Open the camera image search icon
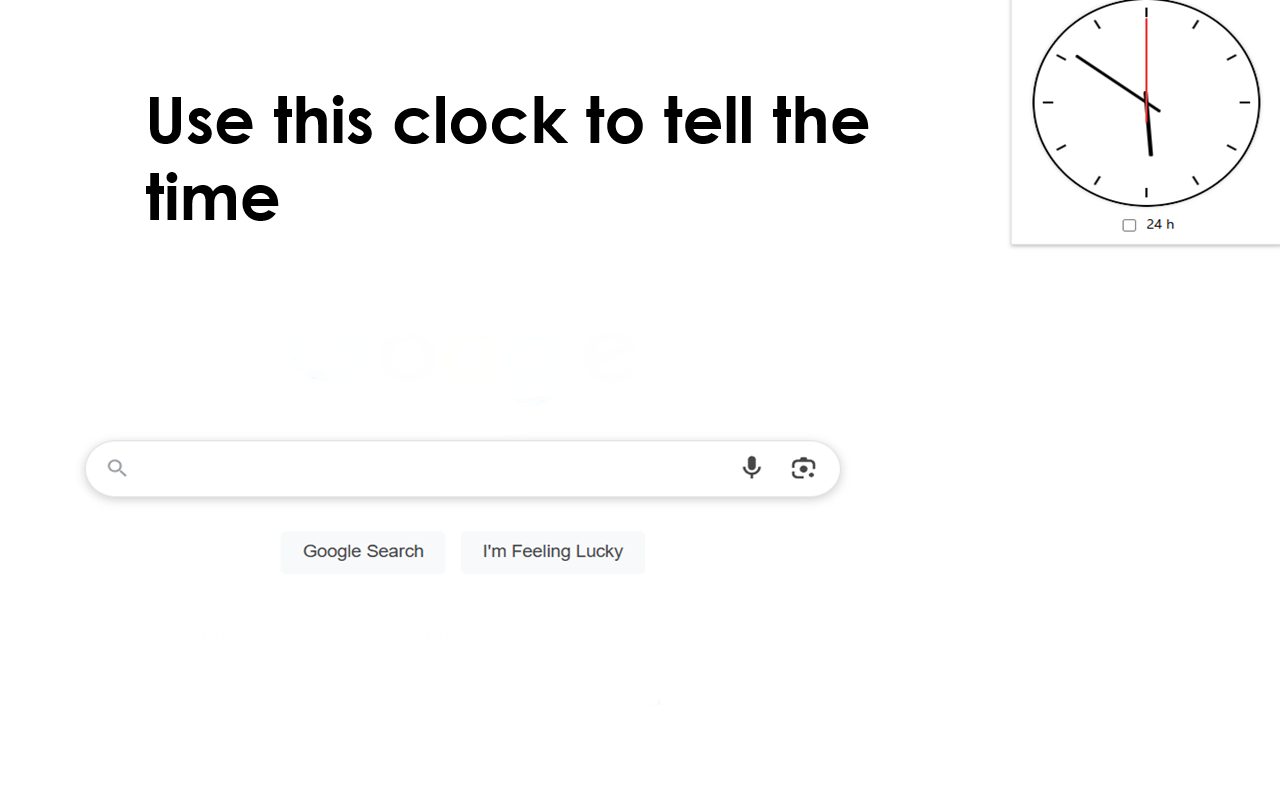The image size is (1280, 800). (803, 467)
